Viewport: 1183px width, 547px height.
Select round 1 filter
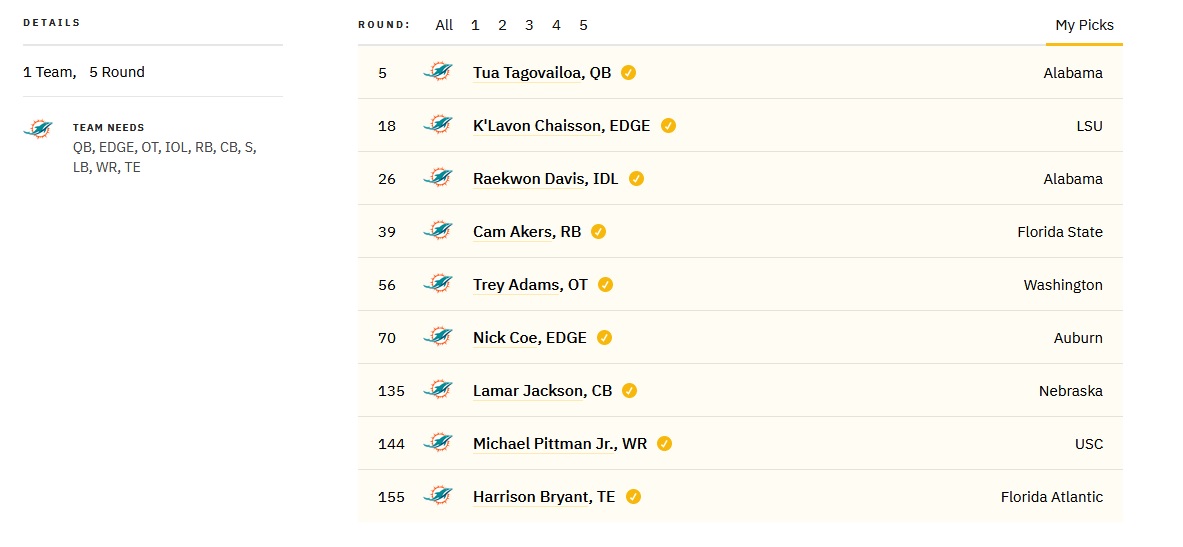point(475,25)
